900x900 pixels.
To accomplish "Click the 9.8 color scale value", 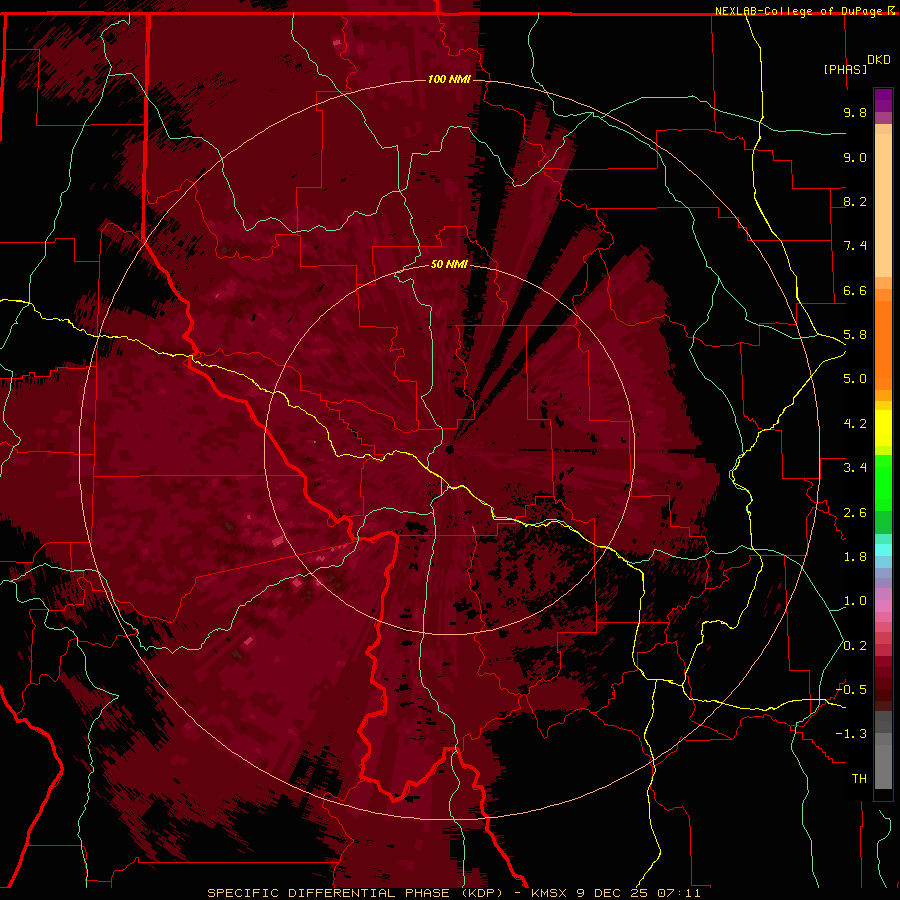I will coord(855,112).
